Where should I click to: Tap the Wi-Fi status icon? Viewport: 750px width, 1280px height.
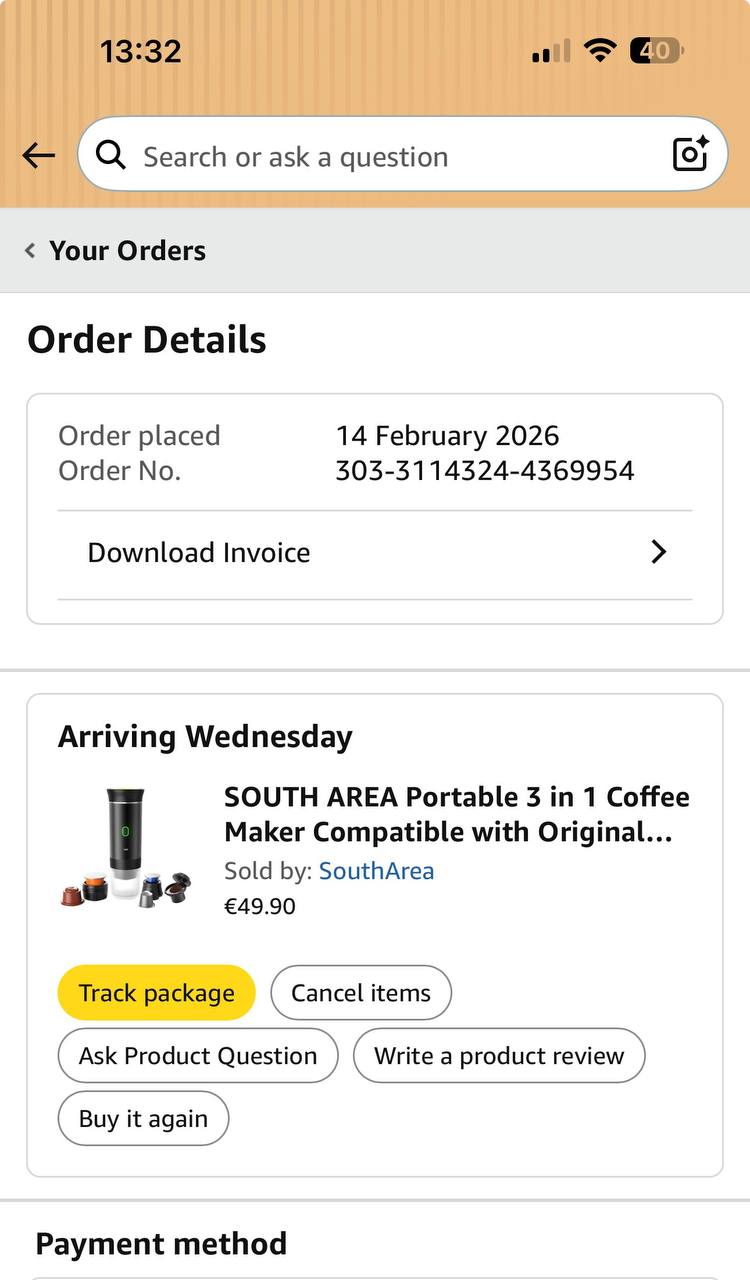click(600, 50)
